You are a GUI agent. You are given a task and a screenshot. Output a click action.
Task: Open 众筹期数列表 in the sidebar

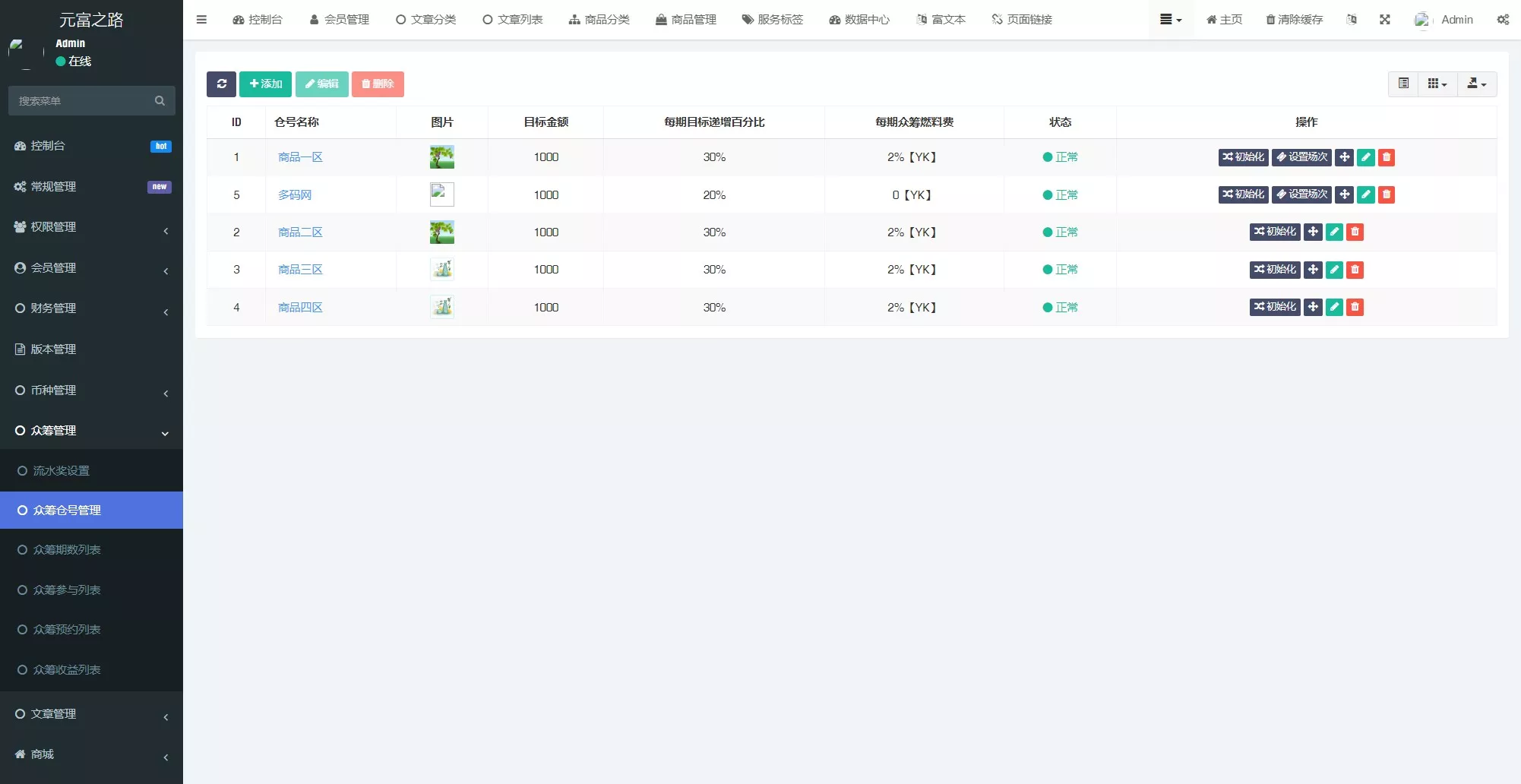click(x=67, y=550)
